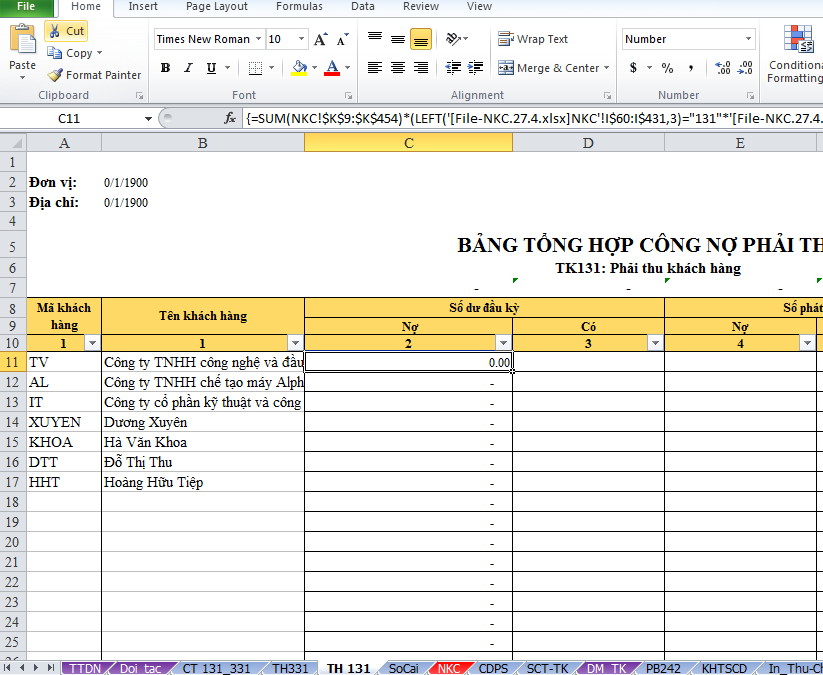Apply accounting dollar format

tap(634, 68)
